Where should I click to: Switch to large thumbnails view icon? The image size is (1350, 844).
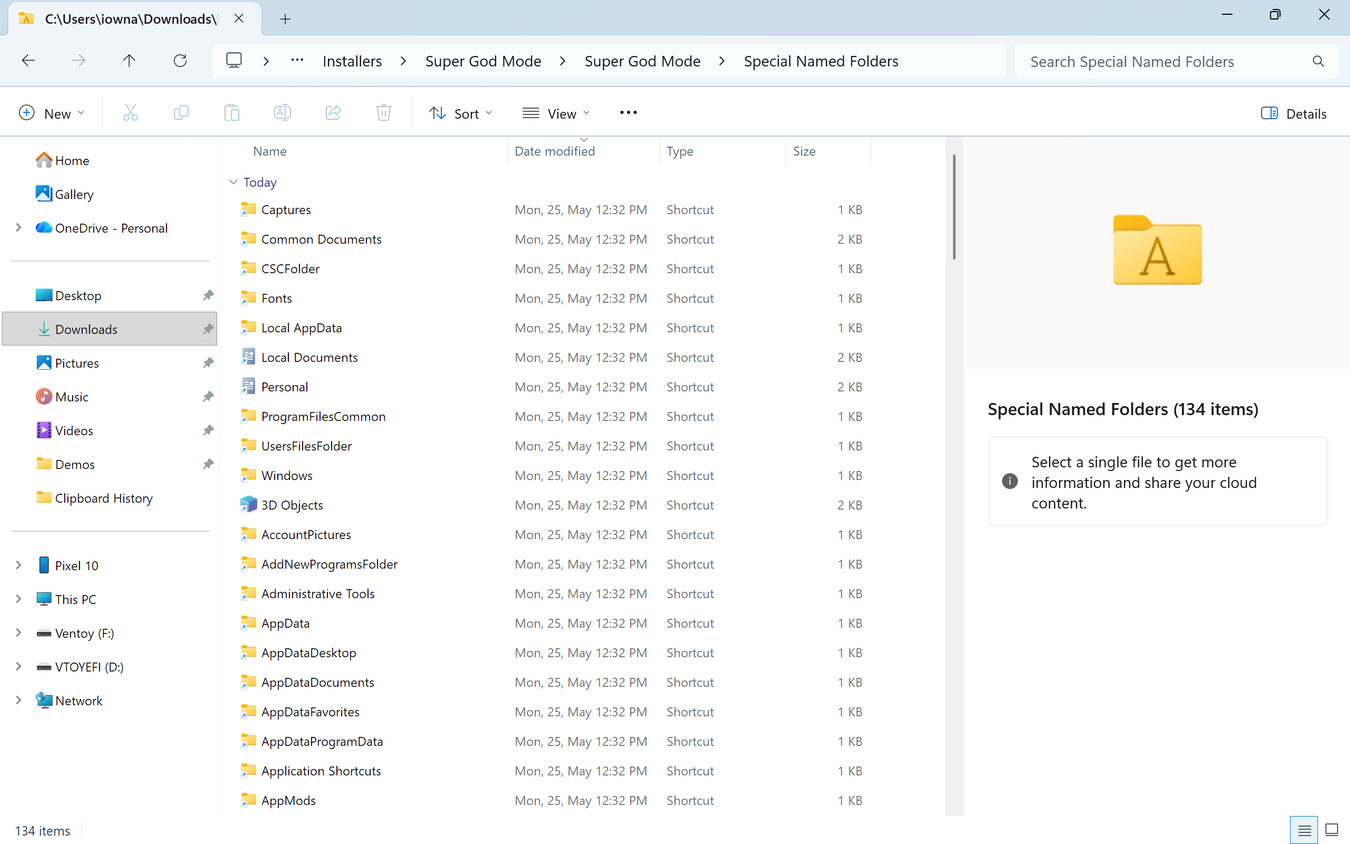click(x=1332, y=830)
